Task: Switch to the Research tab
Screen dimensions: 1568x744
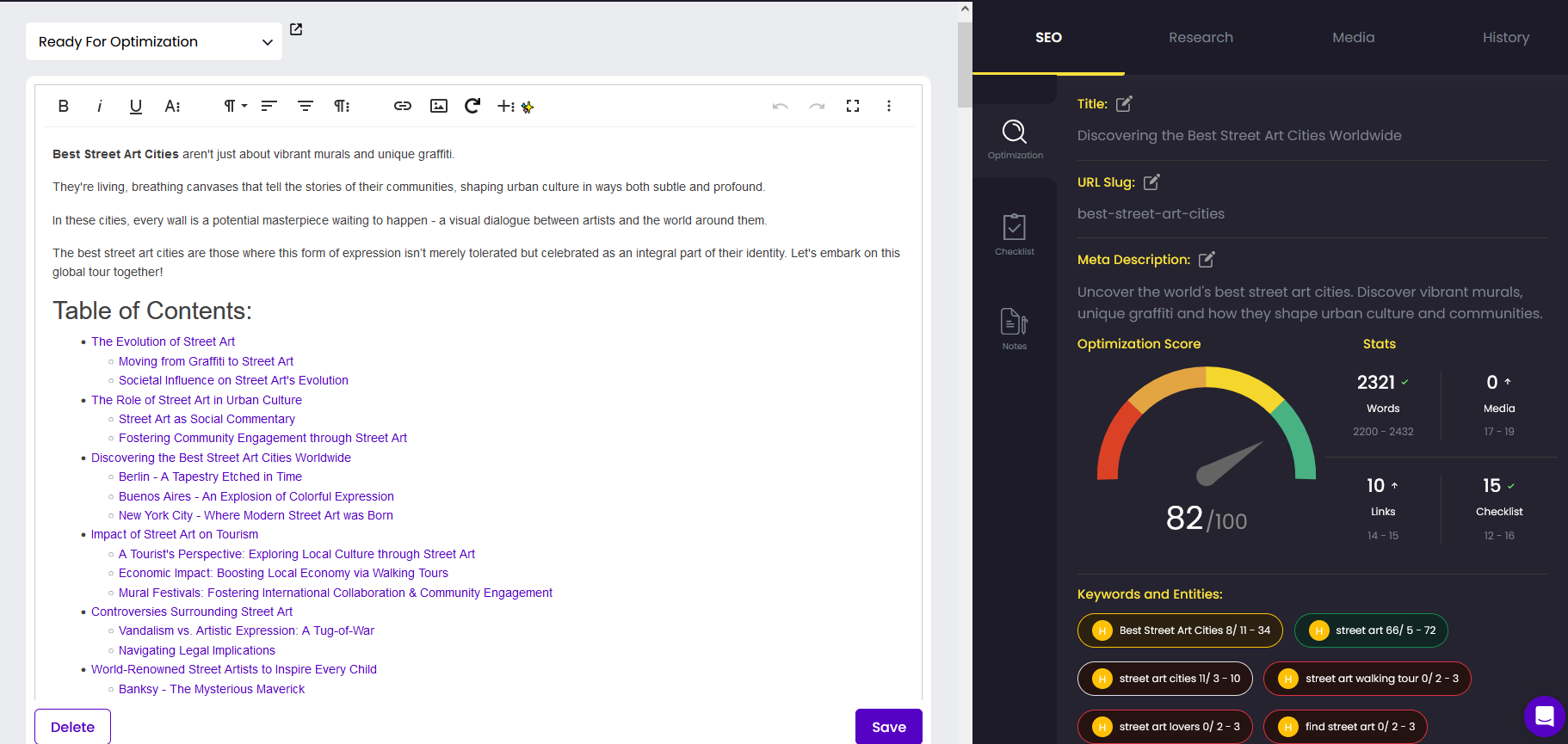Action: 1201,38
